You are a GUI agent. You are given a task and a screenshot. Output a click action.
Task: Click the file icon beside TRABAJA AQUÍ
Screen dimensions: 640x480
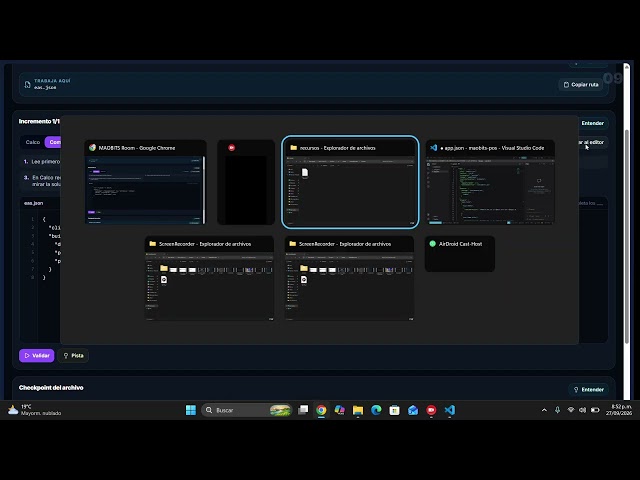pyautogui.click(x=27, y=84)
